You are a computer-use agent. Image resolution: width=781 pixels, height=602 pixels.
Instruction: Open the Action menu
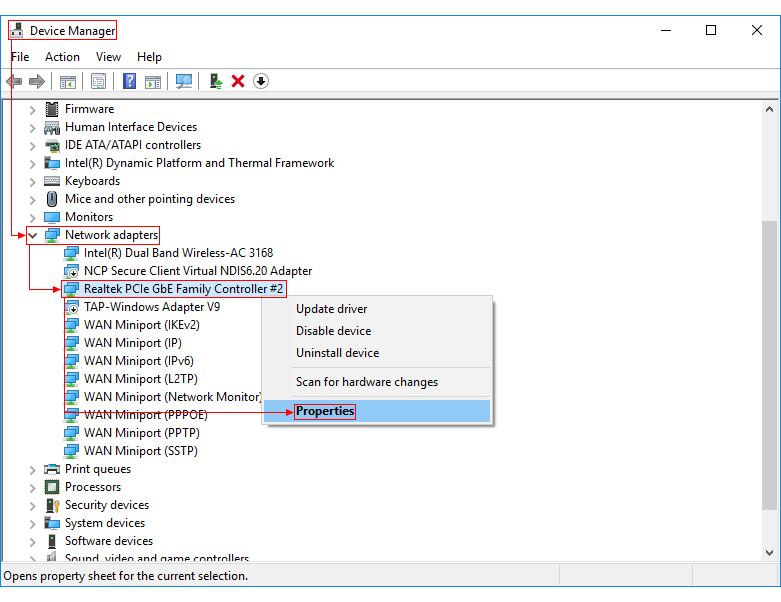[62, 57]
